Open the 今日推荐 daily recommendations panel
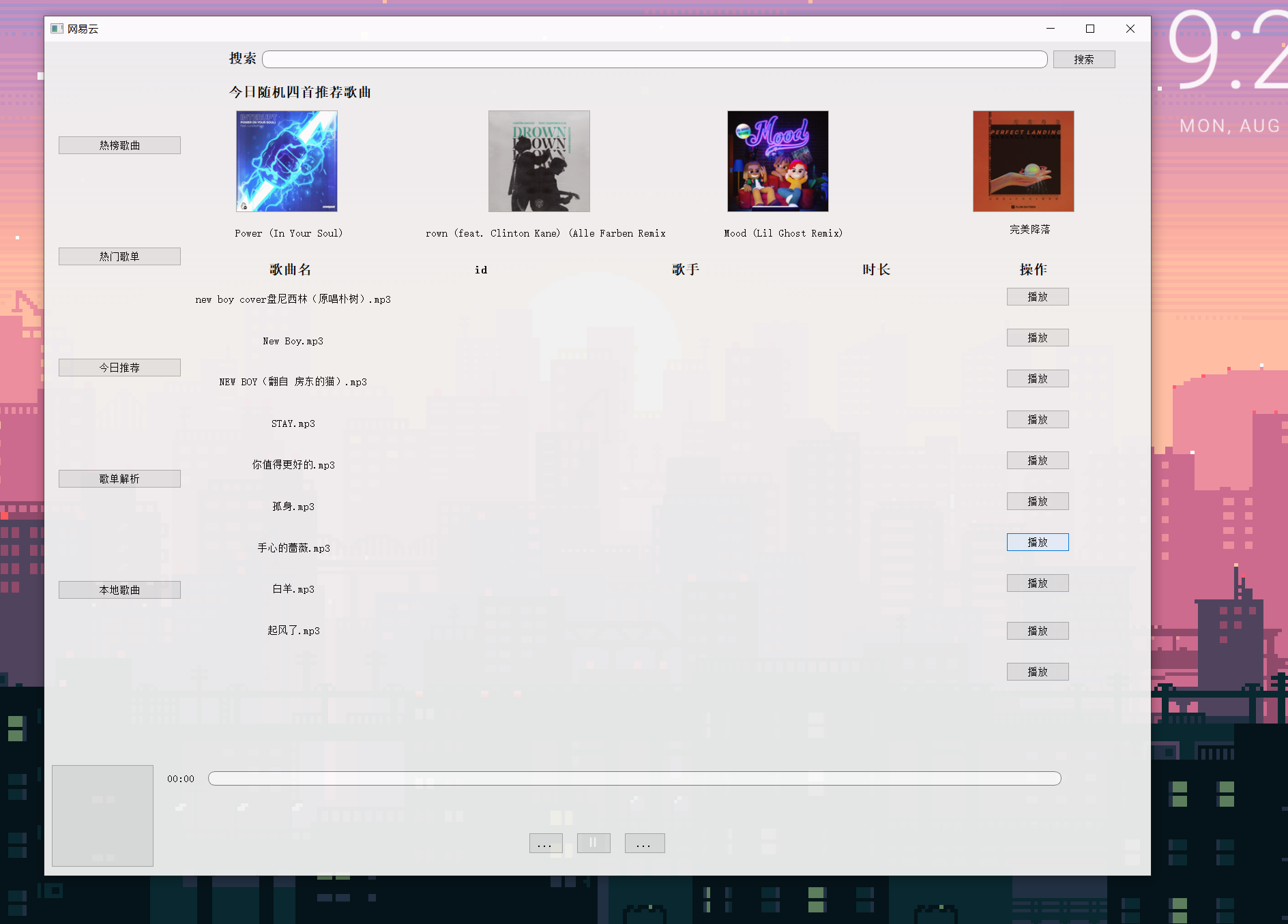This screenshot has height=924, width=1288. (x=119, y=367)
